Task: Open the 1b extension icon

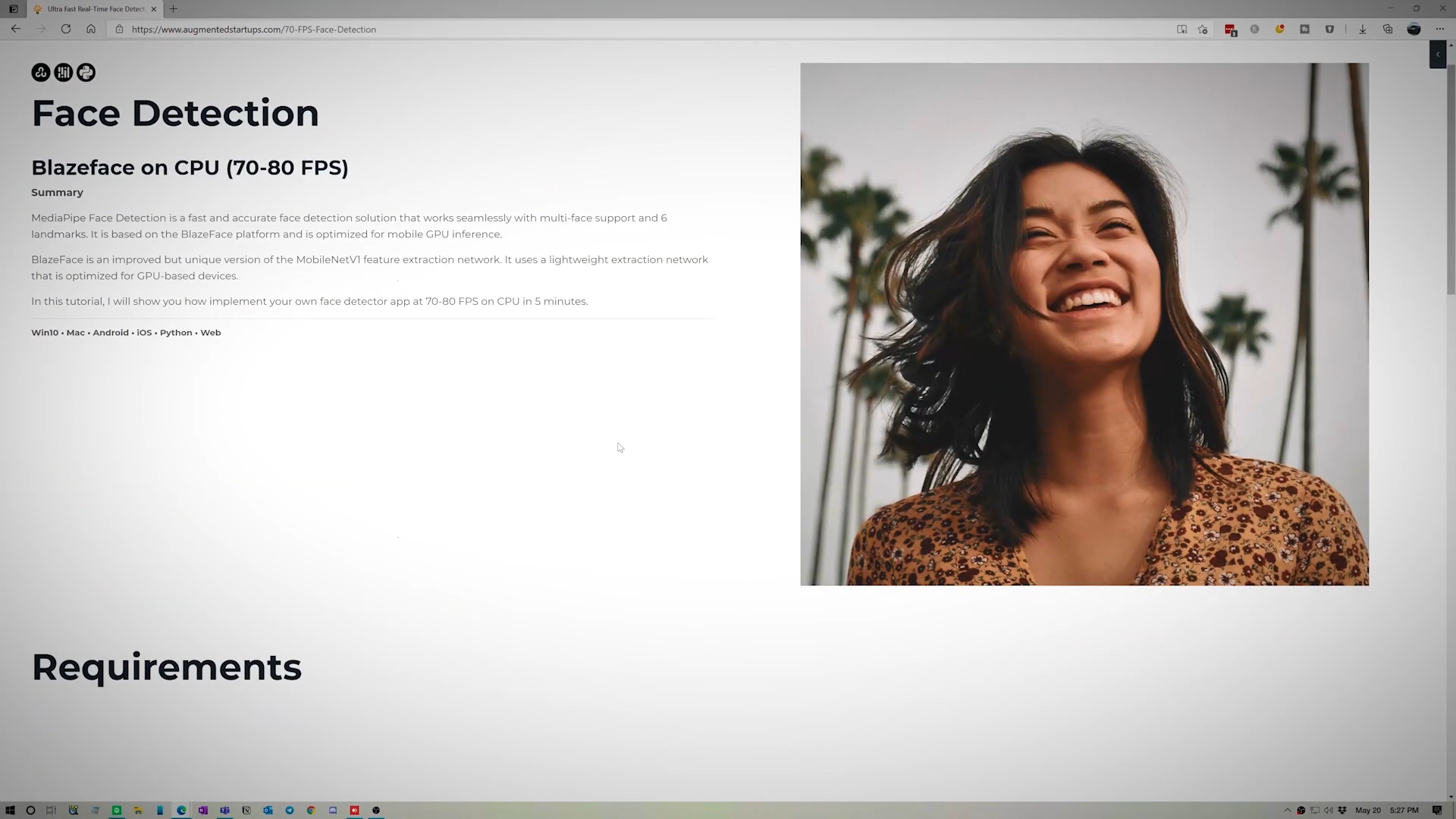Action: tap(1304, 29)
